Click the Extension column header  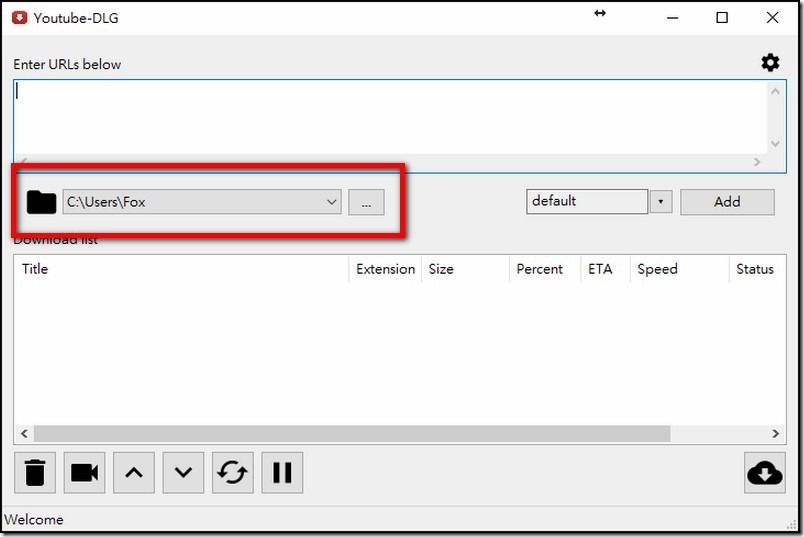coord(385,269)
